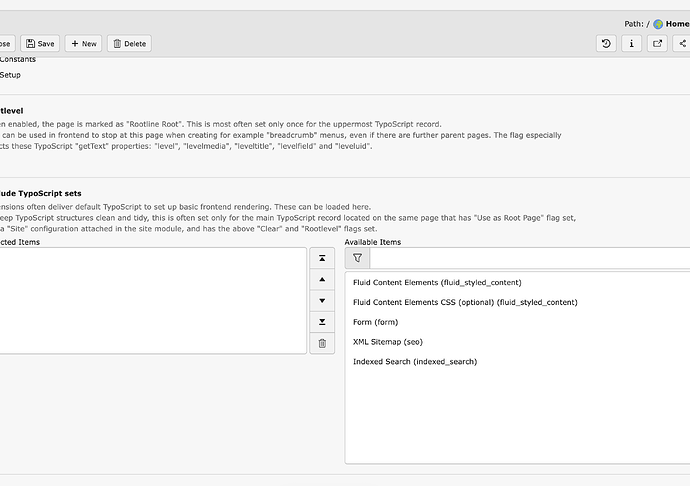Image resolution: width=690 pixels, height=486 pixels.
Task: Delete the record using Delete button
Action: point(129,44)
